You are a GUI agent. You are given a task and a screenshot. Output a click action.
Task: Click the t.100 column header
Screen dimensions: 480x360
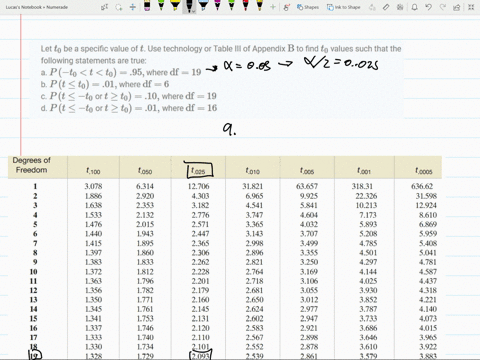[93, 171]
